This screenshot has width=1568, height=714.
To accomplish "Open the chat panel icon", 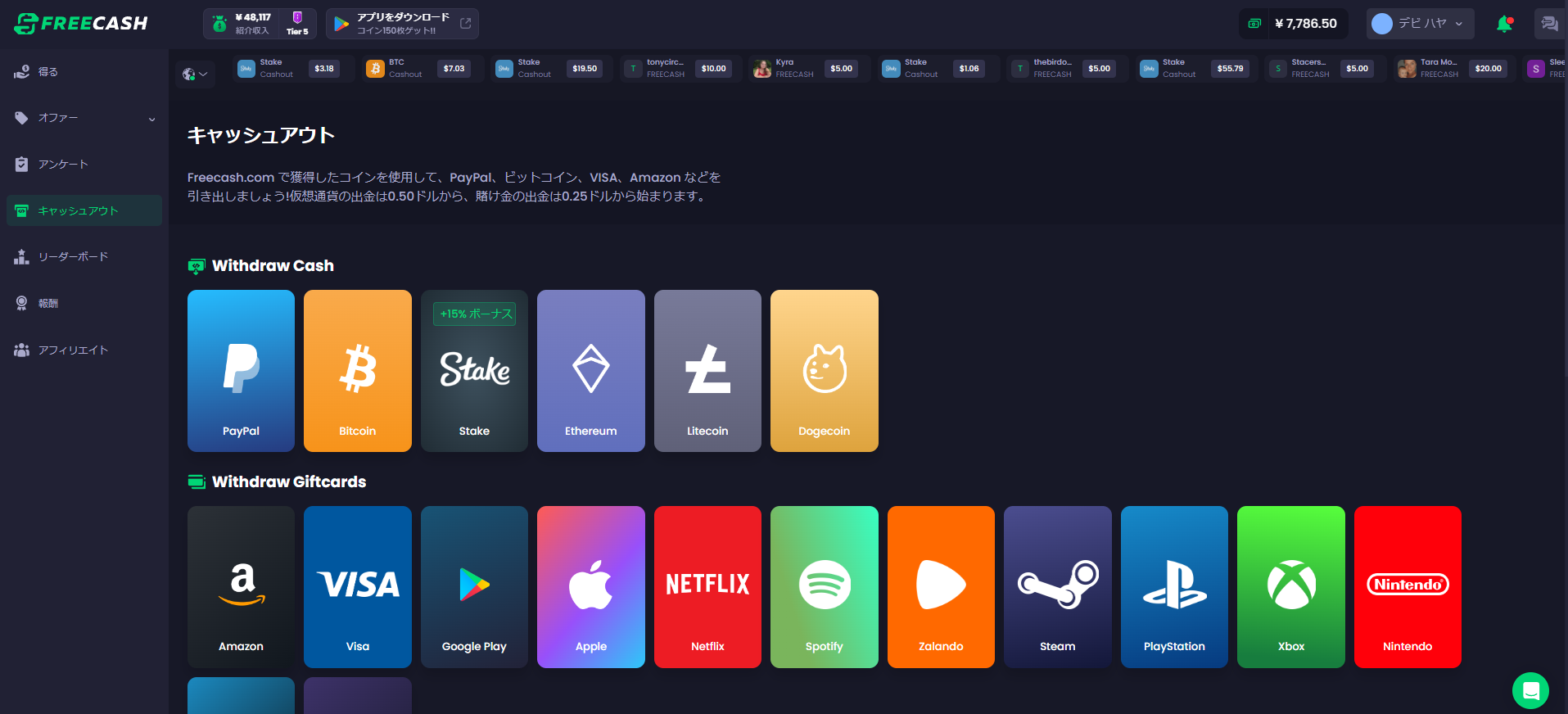I will click(1549, 24).
